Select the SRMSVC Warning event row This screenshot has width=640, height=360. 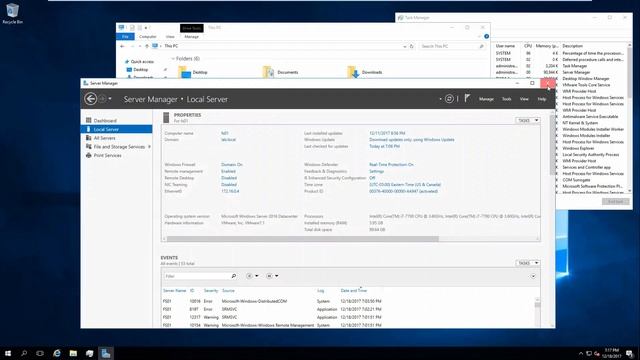pos(349,317)
